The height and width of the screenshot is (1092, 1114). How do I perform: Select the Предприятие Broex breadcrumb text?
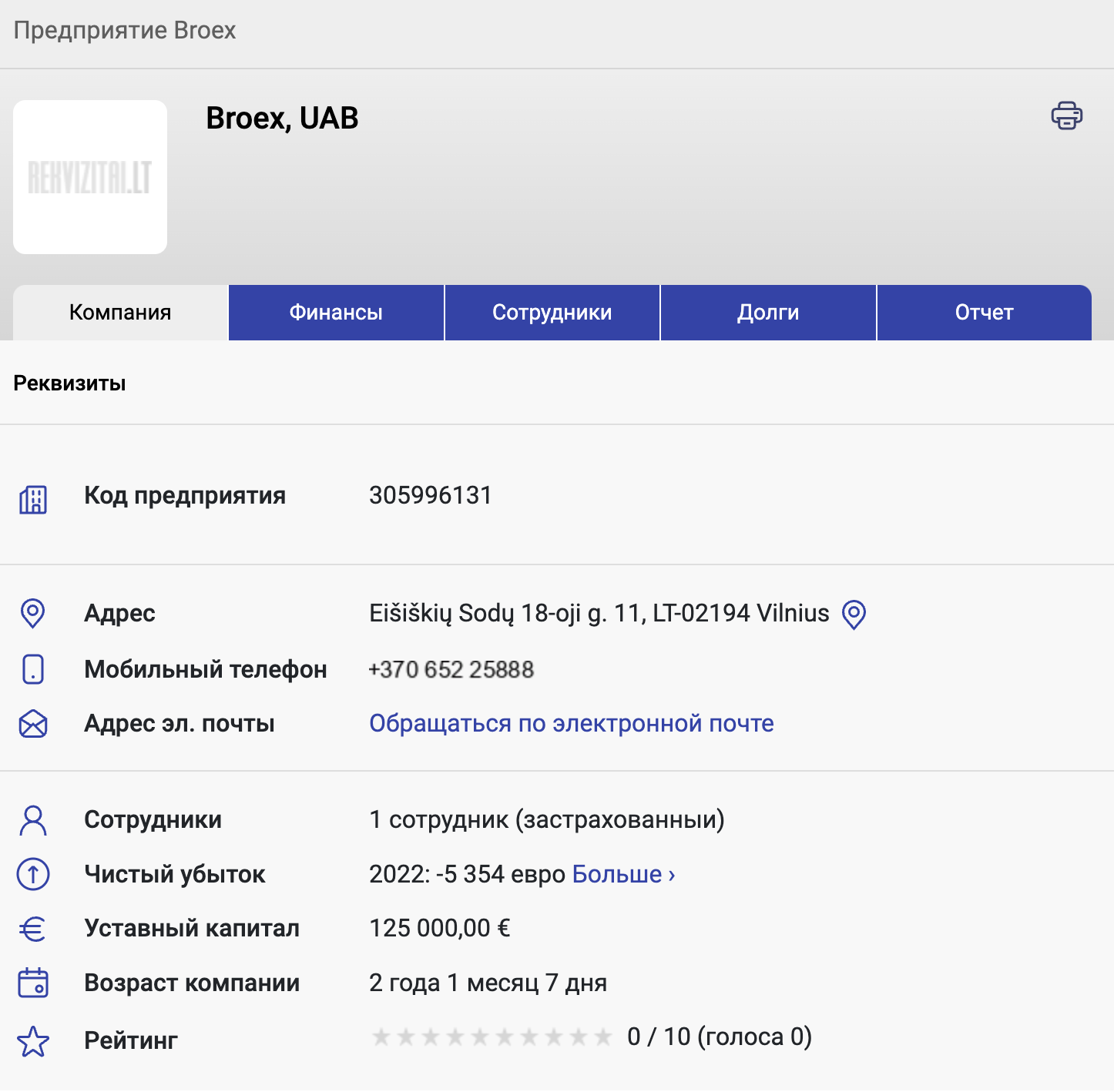(x=125, y=31)
